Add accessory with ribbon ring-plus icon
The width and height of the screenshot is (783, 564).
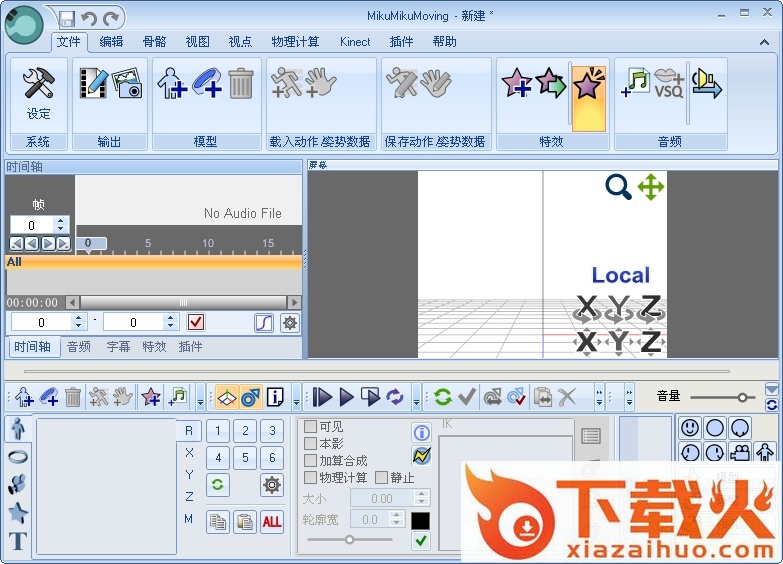click(206, 83)
